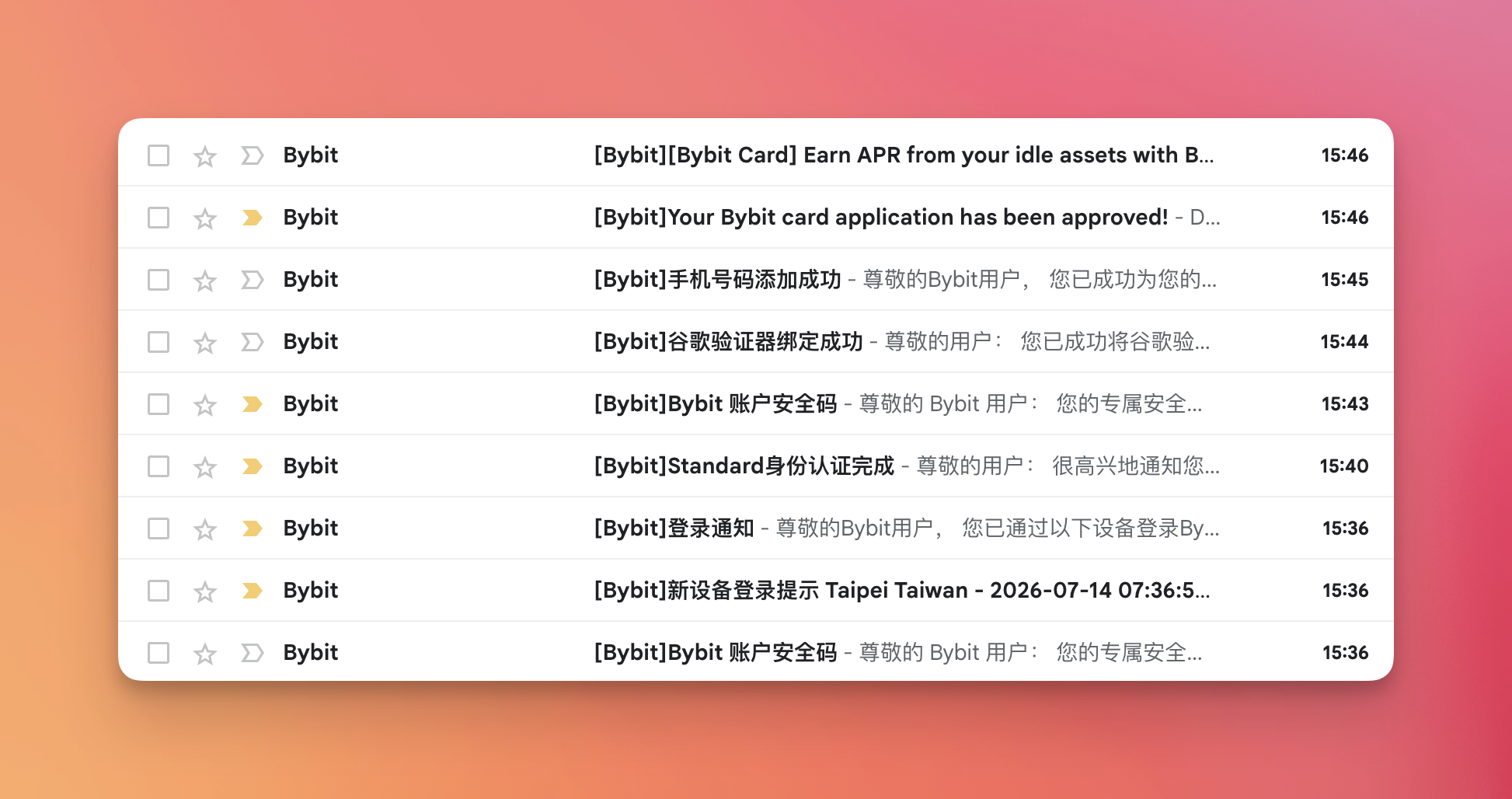Open the '[Bybit]谷歌验证器绑定成功' subject line
1512x799 pixels.
[729, 342]
